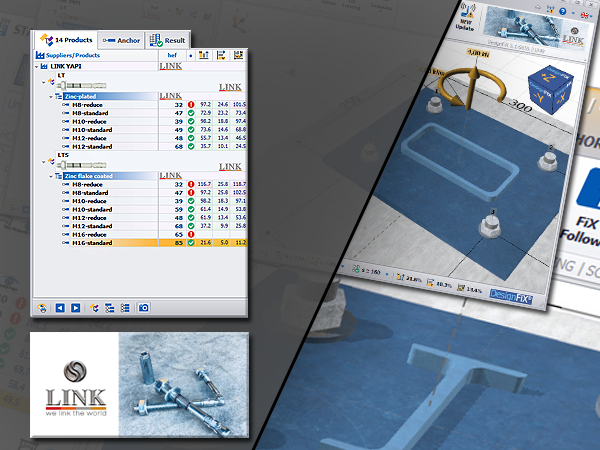Click the 85 hef value of M16-standard

click(179, 243)
